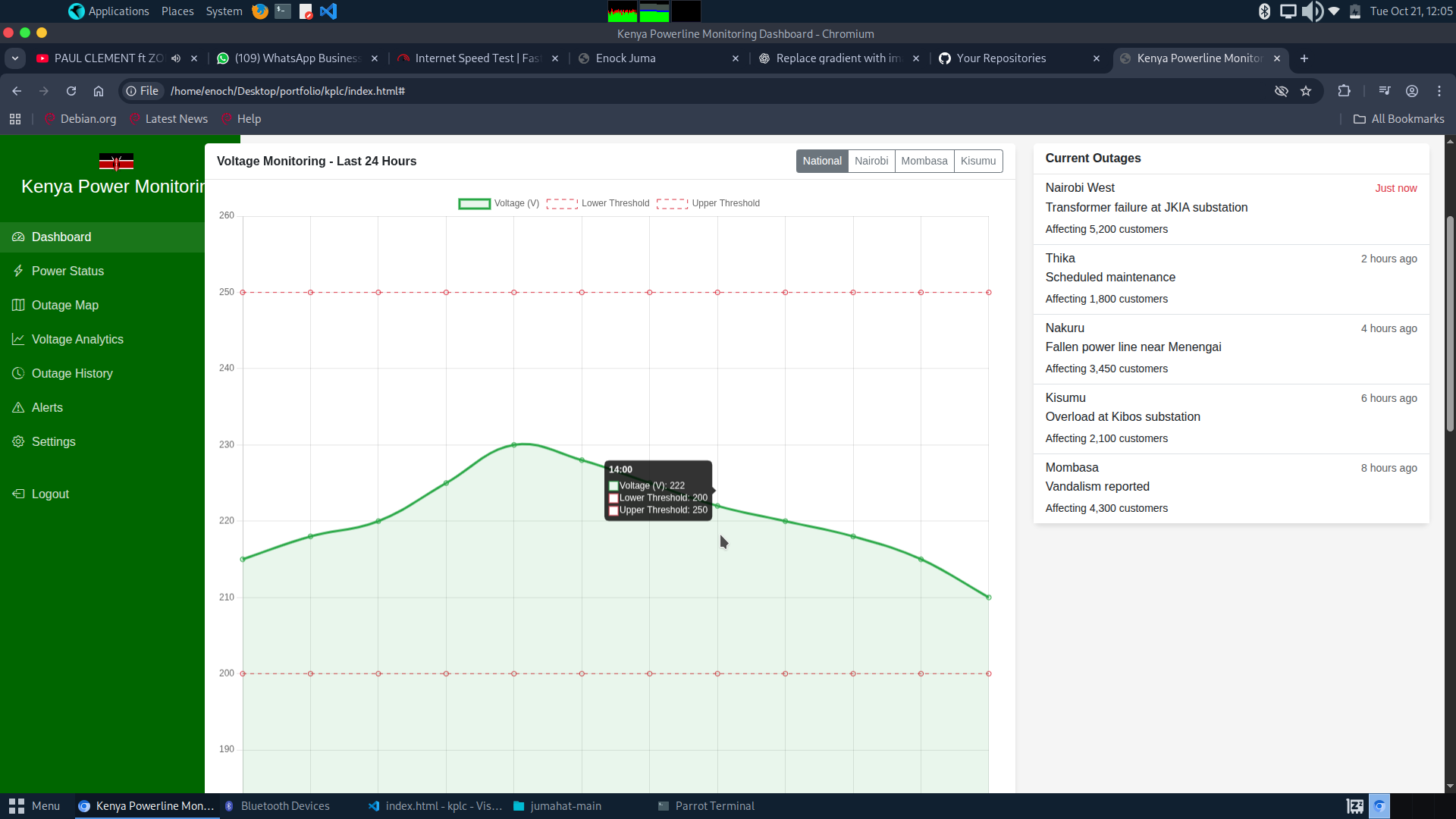Open the Outage Map from sidebar
This screenshot has width=1456, height=819.
point(64,305)
